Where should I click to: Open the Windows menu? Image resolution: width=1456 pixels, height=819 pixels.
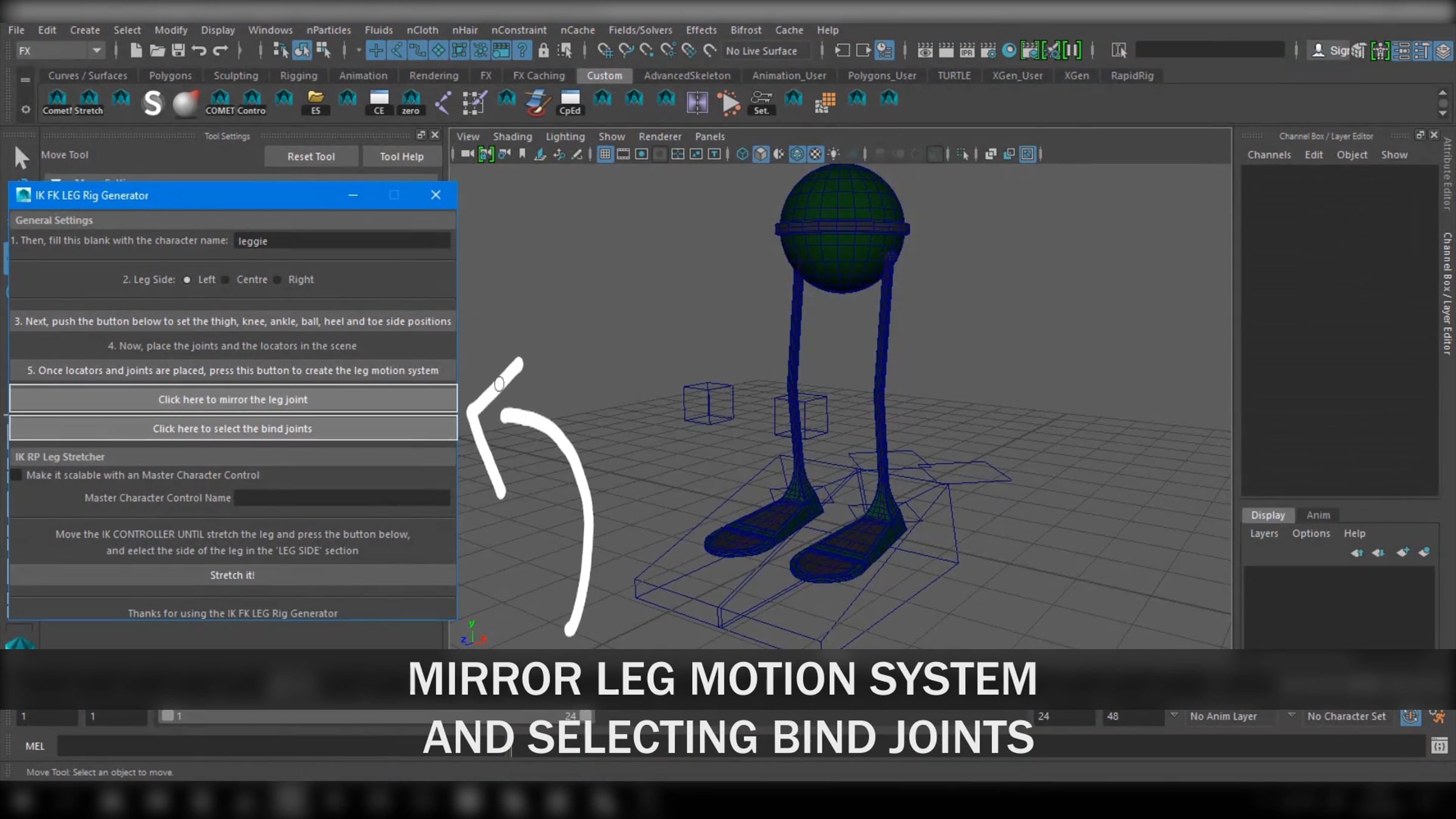point(270,30)
